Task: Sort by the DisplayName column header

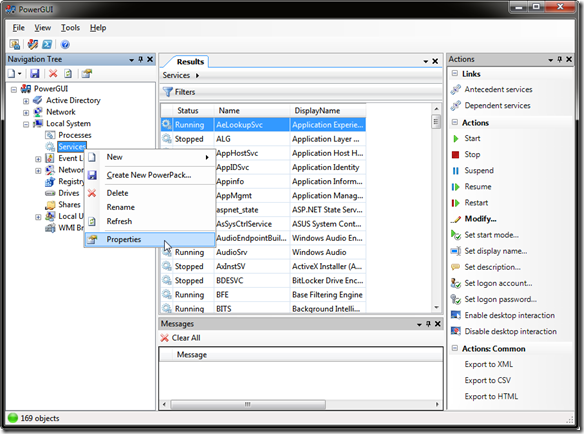Action: point(317,111)
